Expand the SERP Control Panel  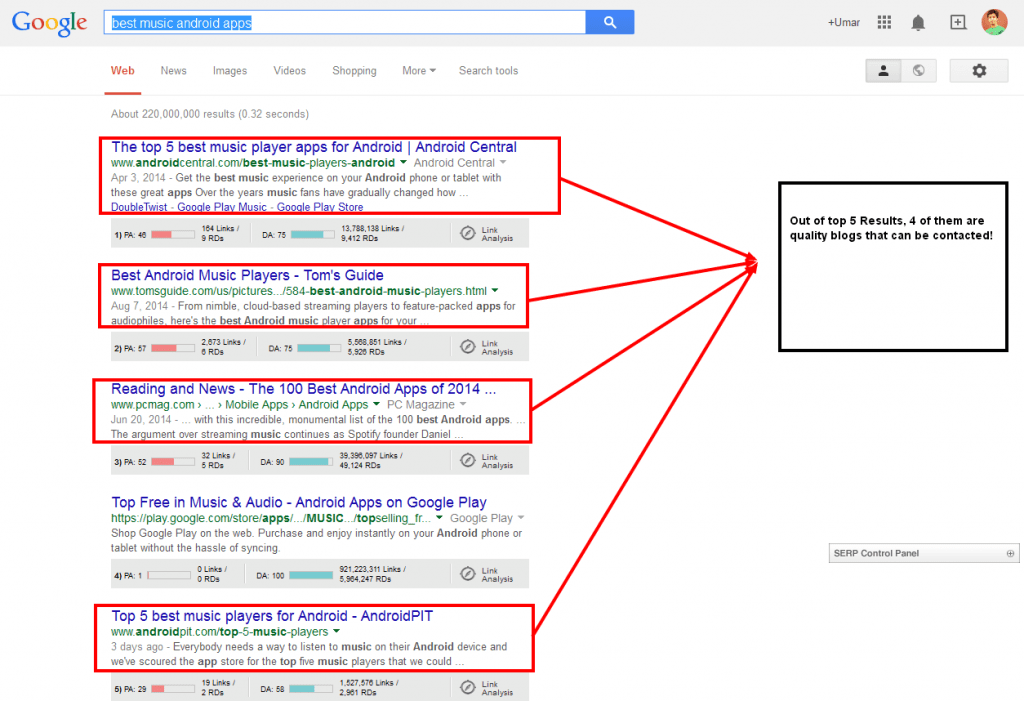pos(1010,553)
